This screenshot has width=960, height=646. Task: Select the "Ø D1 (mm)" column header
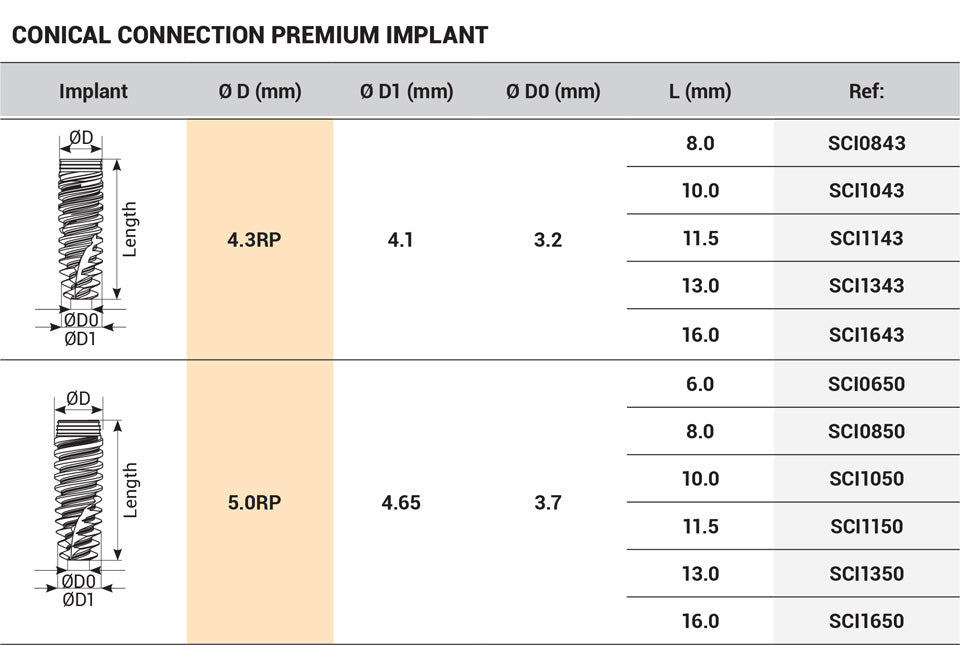click(406, 92)
